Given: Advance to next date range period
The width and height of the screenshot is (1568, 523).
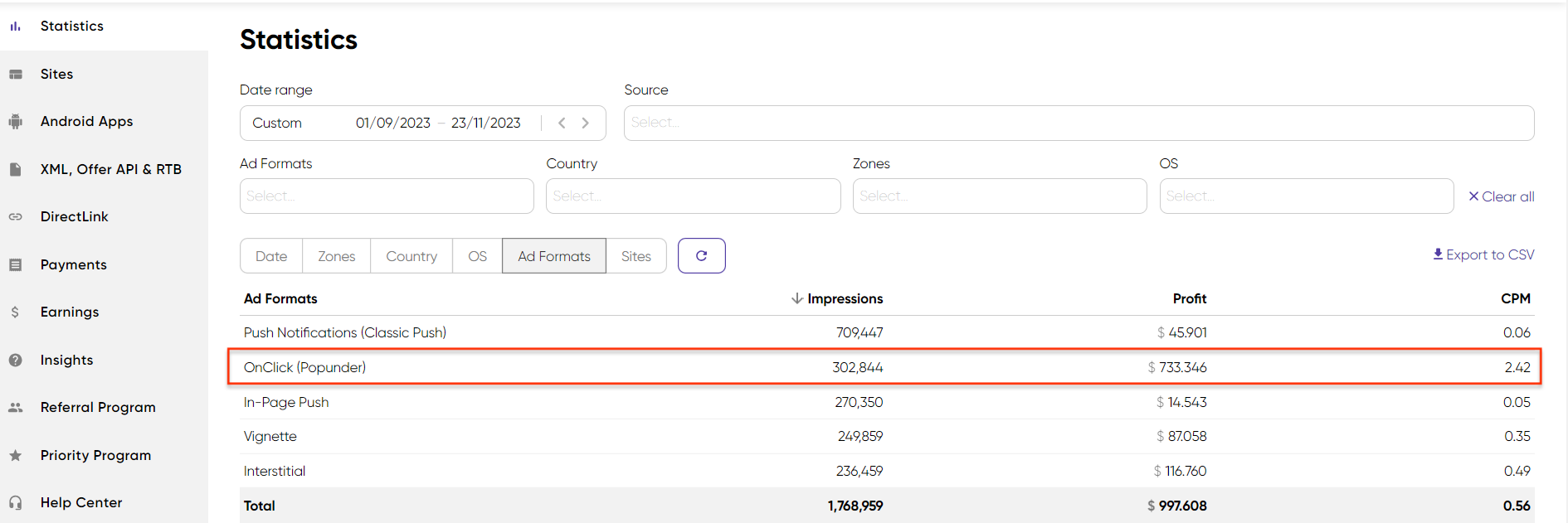Looking at the screenshot, I should (x=586, y=123).
